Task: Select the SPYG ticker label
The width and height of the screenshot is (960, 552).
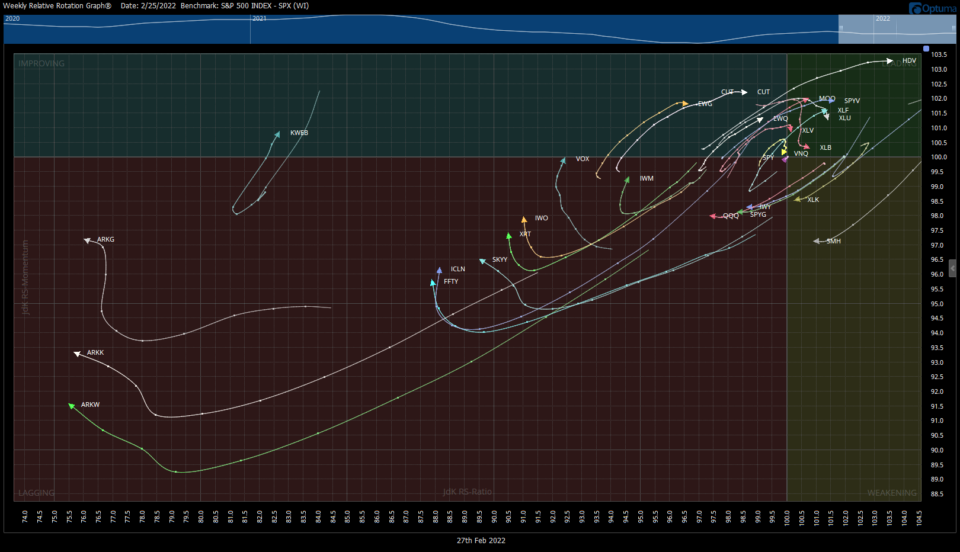Action: [x=758, y=215]
